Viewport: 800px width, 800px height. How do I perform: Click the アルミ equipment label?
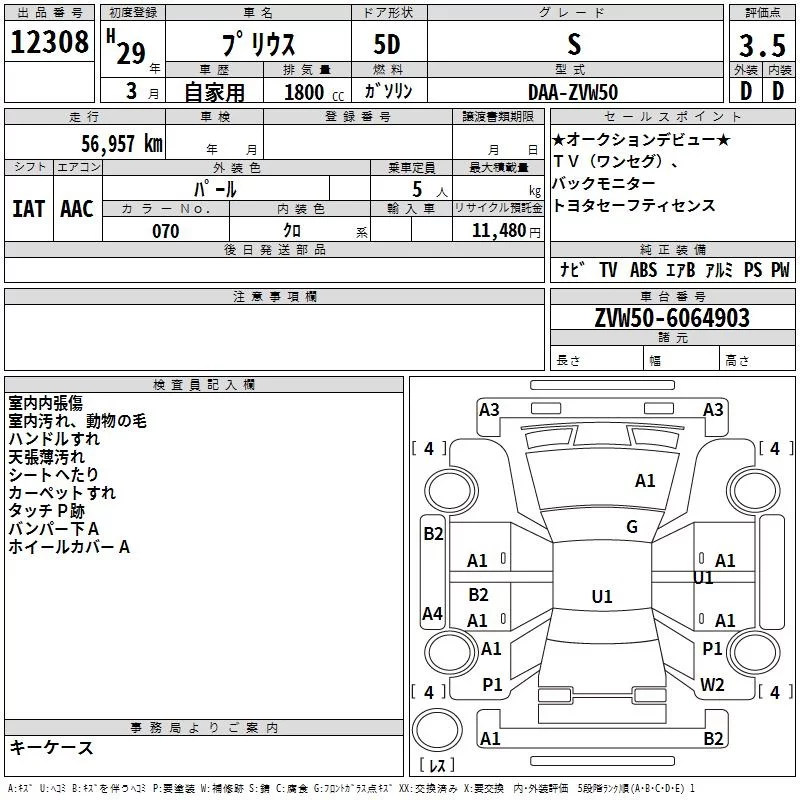pyautogui.click(x=719, y=270)
